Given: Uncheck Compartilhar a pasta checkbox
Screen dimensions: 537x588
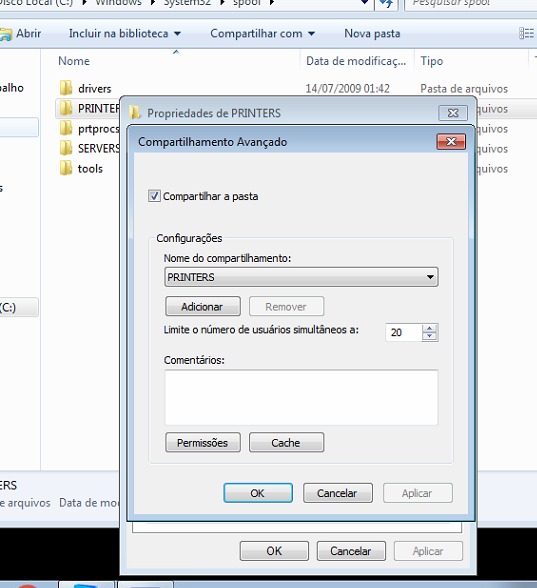Looking at the screenshot, I should 154,196.
